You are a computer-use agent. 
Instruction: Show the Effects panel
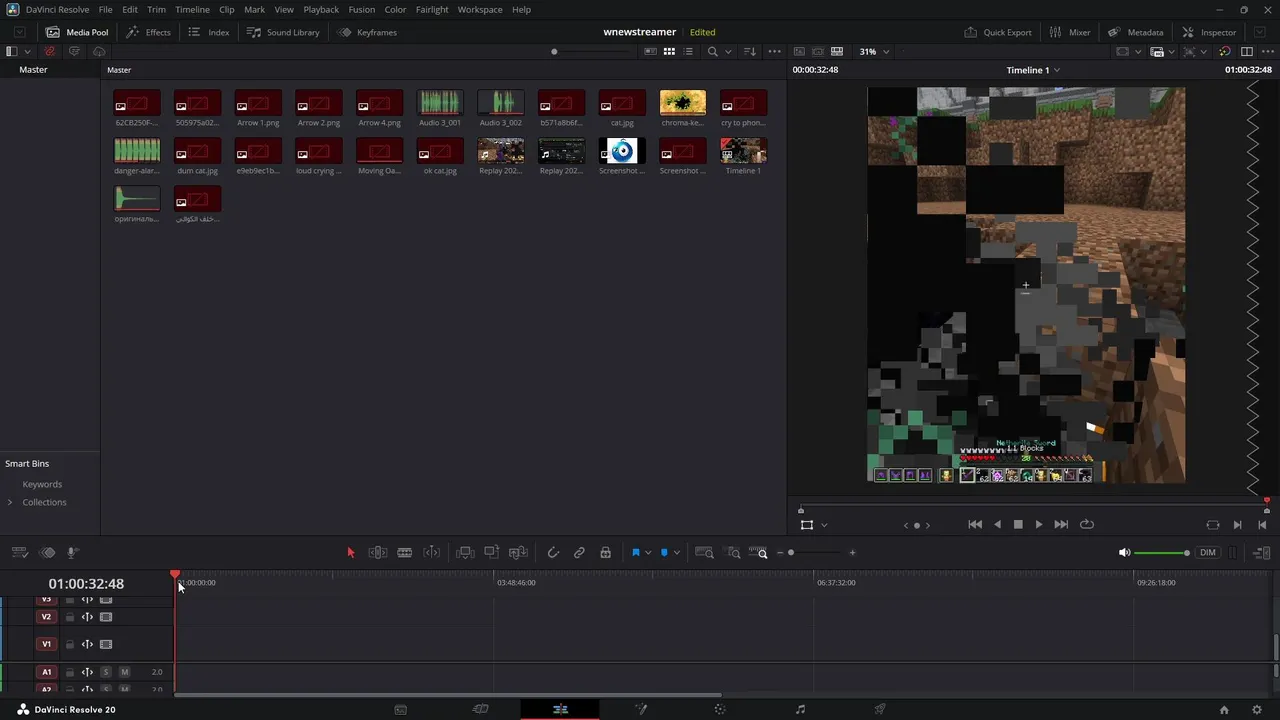(x=148, y=32)
